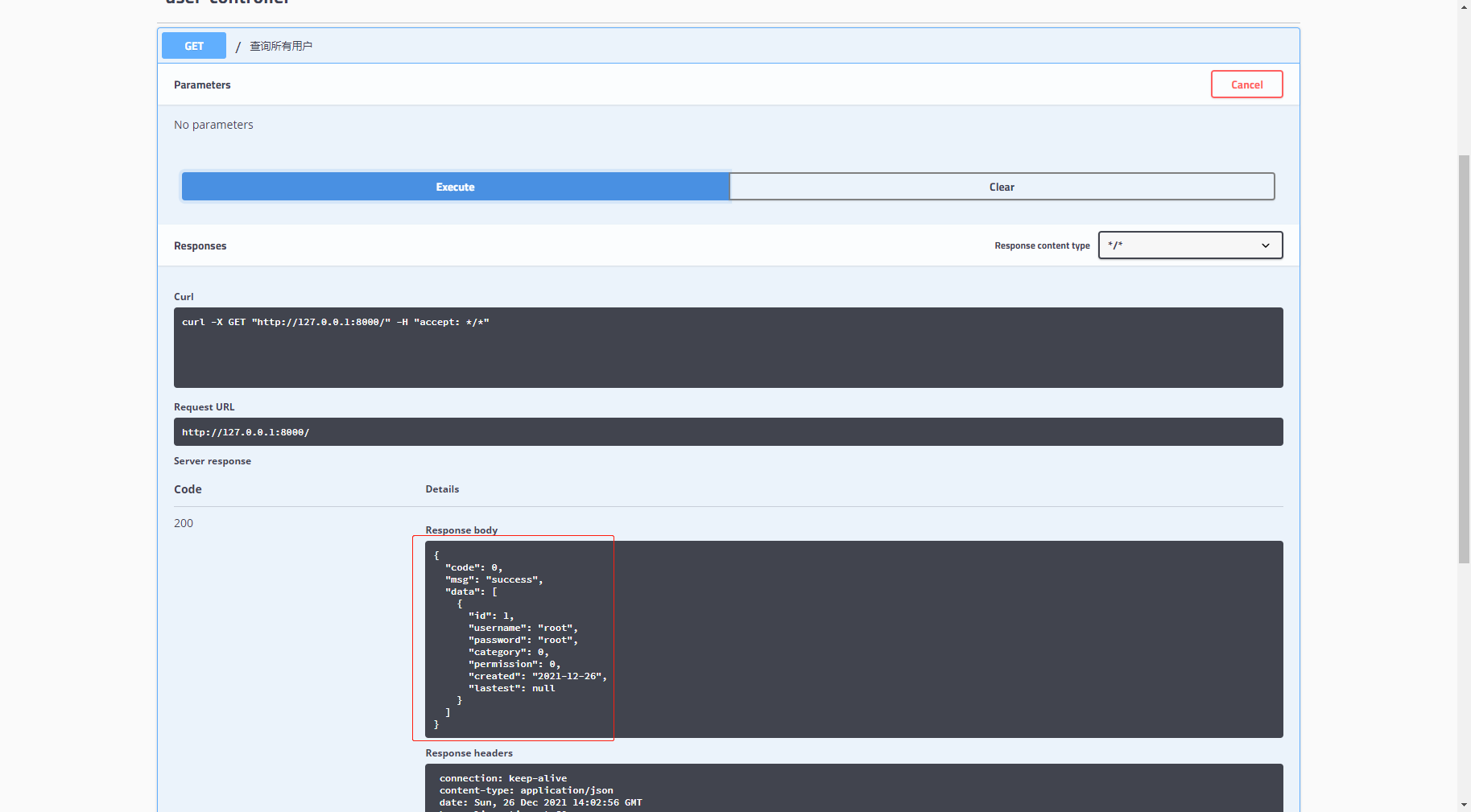Click the Code column heading
Image resolution: width=1471 pixels, height=812 pixels.
click(188, 489)
